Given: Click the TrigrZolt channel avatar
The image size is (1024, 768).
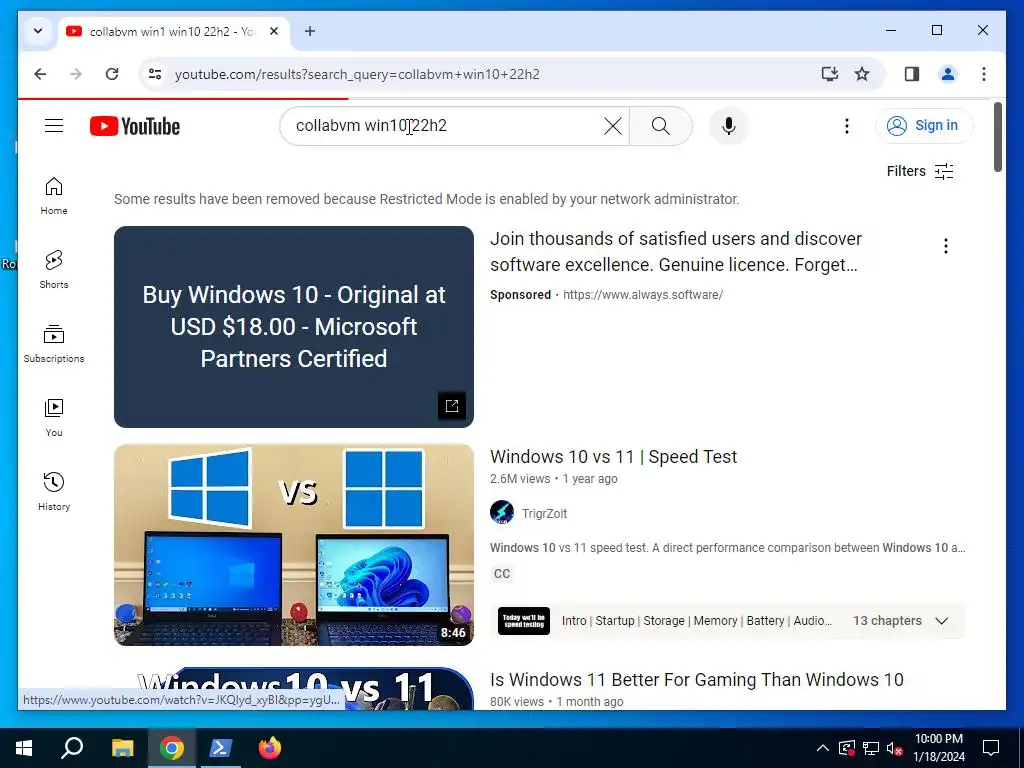Looking at the screenshot, I should pos(502,513).
